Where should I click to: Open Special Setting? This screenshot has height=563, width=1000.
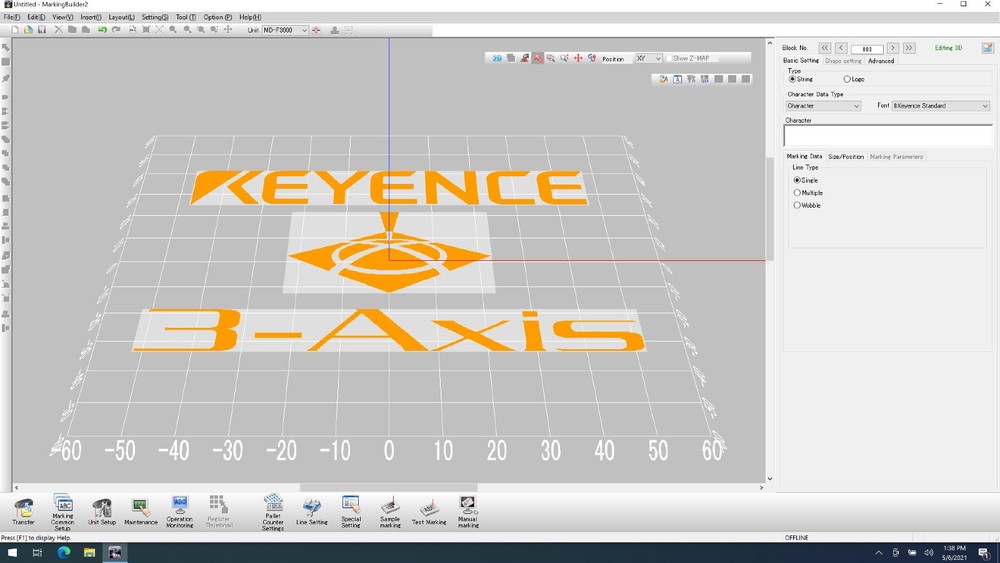[x=351, y=512]
